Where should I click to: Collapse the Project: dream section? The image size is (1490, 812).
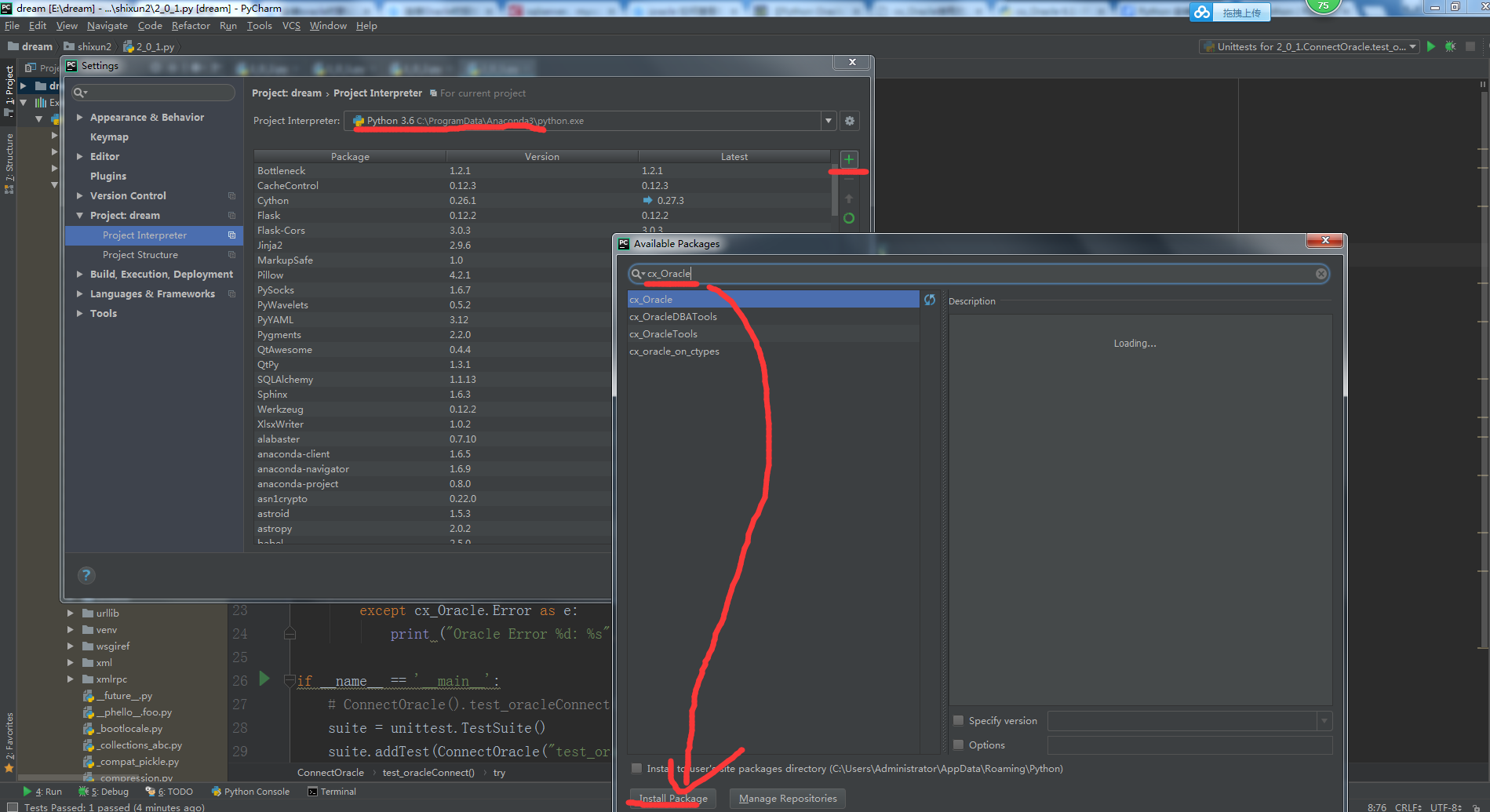click(x=80, y=216)
